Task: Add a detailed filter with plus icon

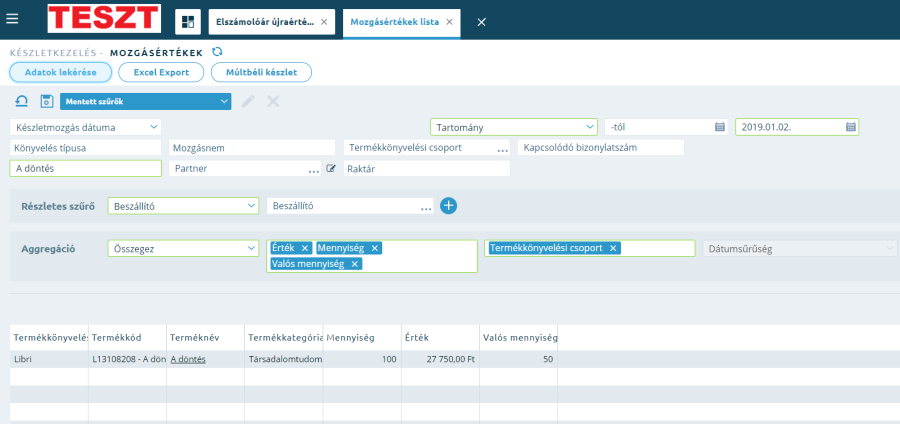Action: point(448,205)
